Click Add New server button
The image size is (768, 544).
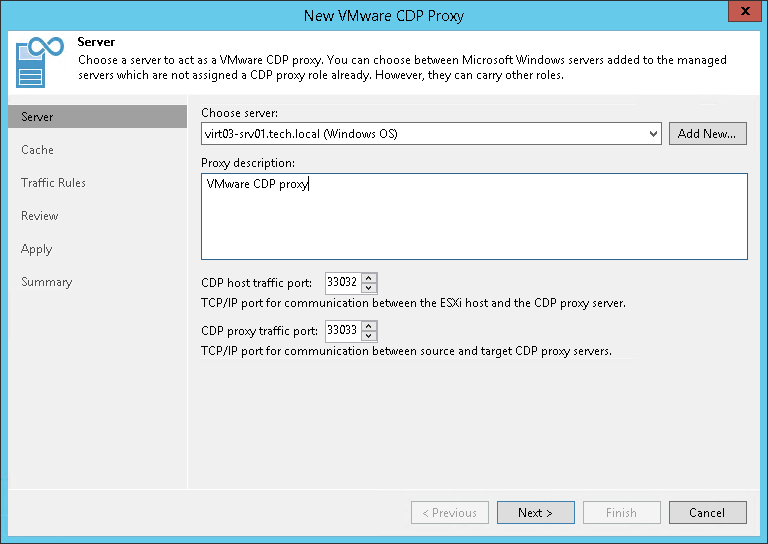point(707,134)
